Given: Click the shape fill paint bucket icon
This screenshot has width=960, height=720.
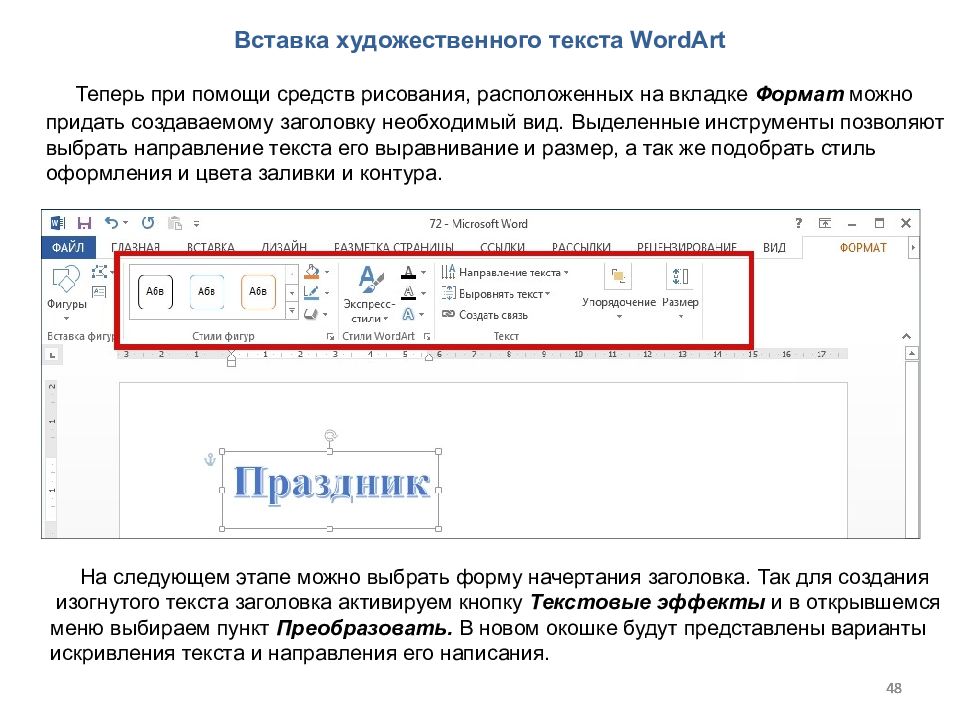Looking at the screenshot, I should 312,271.
